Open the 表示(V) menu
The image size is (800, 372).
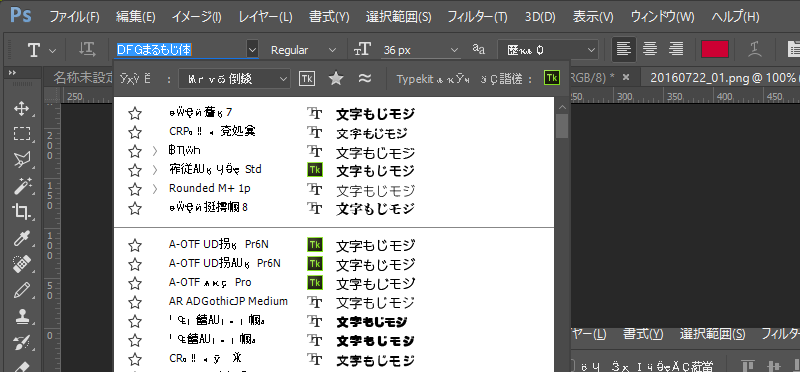(x=593, y=17)
